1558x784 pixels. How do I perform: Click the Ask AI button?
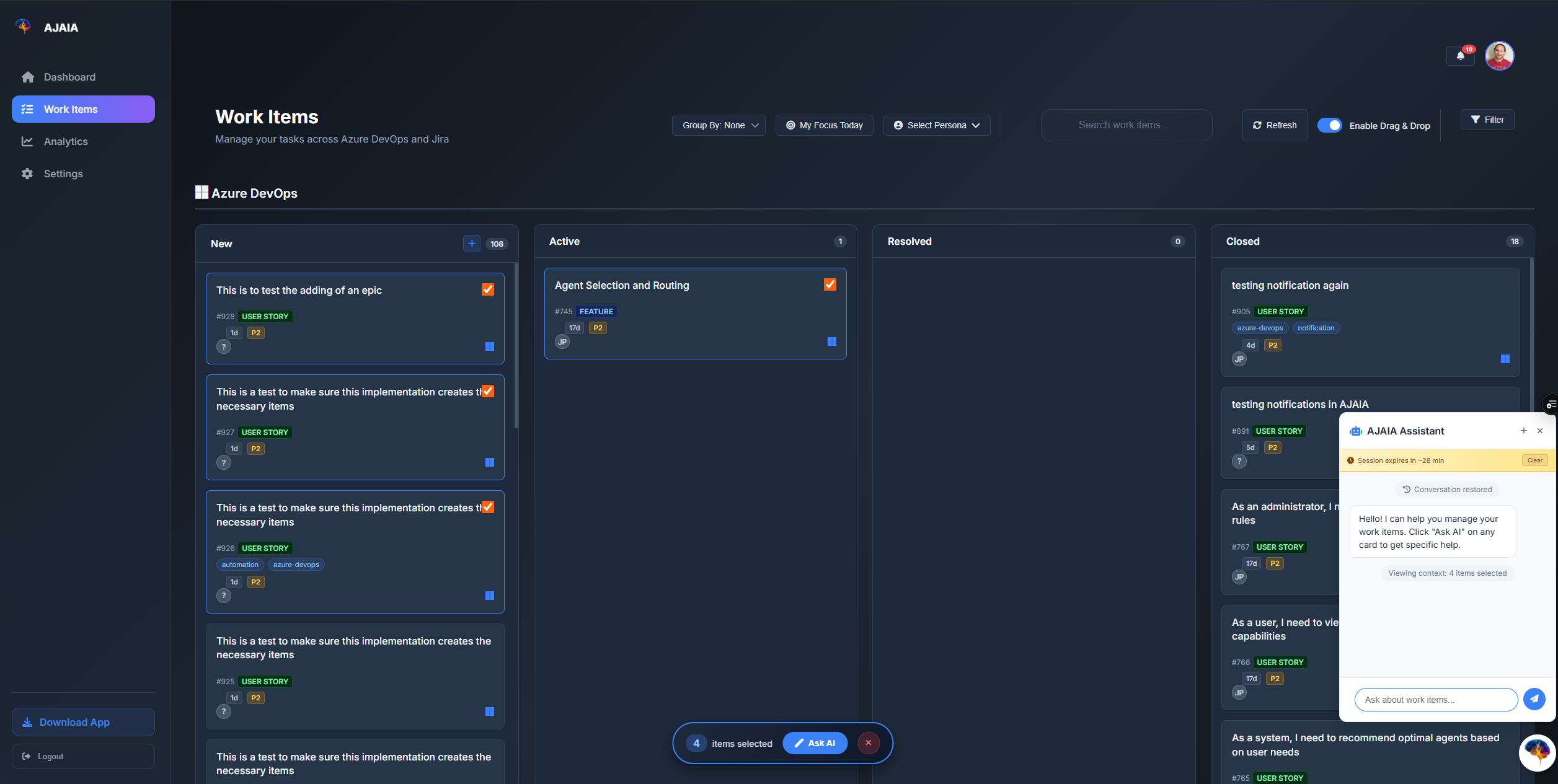[815, 743]
